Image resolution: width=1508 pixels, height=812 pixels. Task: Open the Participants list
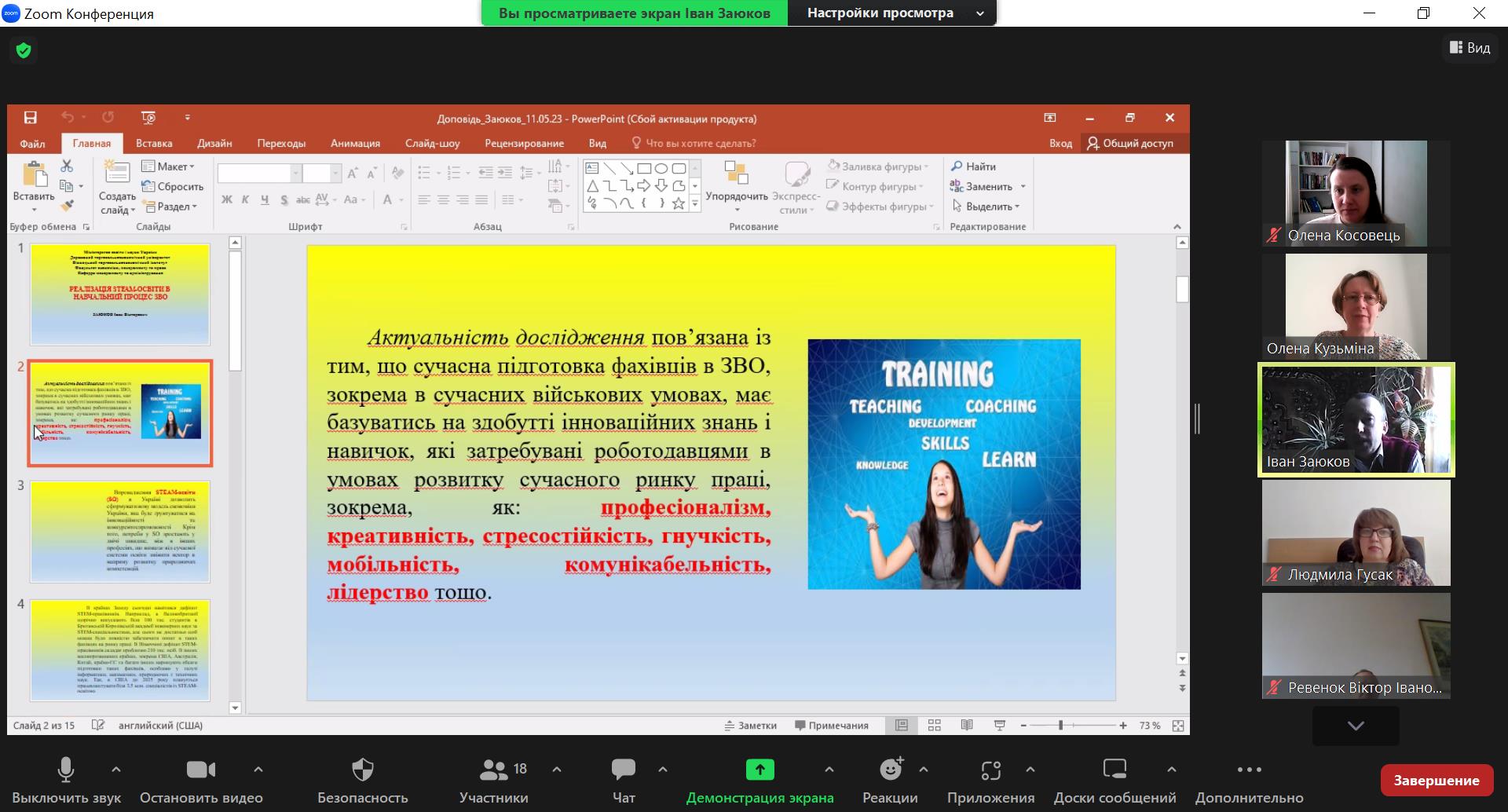pyautogui.click(x=493, y=770)
